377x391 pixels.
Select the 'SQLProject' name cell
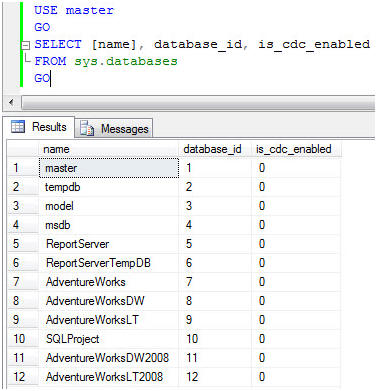pyautogui.click(x=109, y=339)
